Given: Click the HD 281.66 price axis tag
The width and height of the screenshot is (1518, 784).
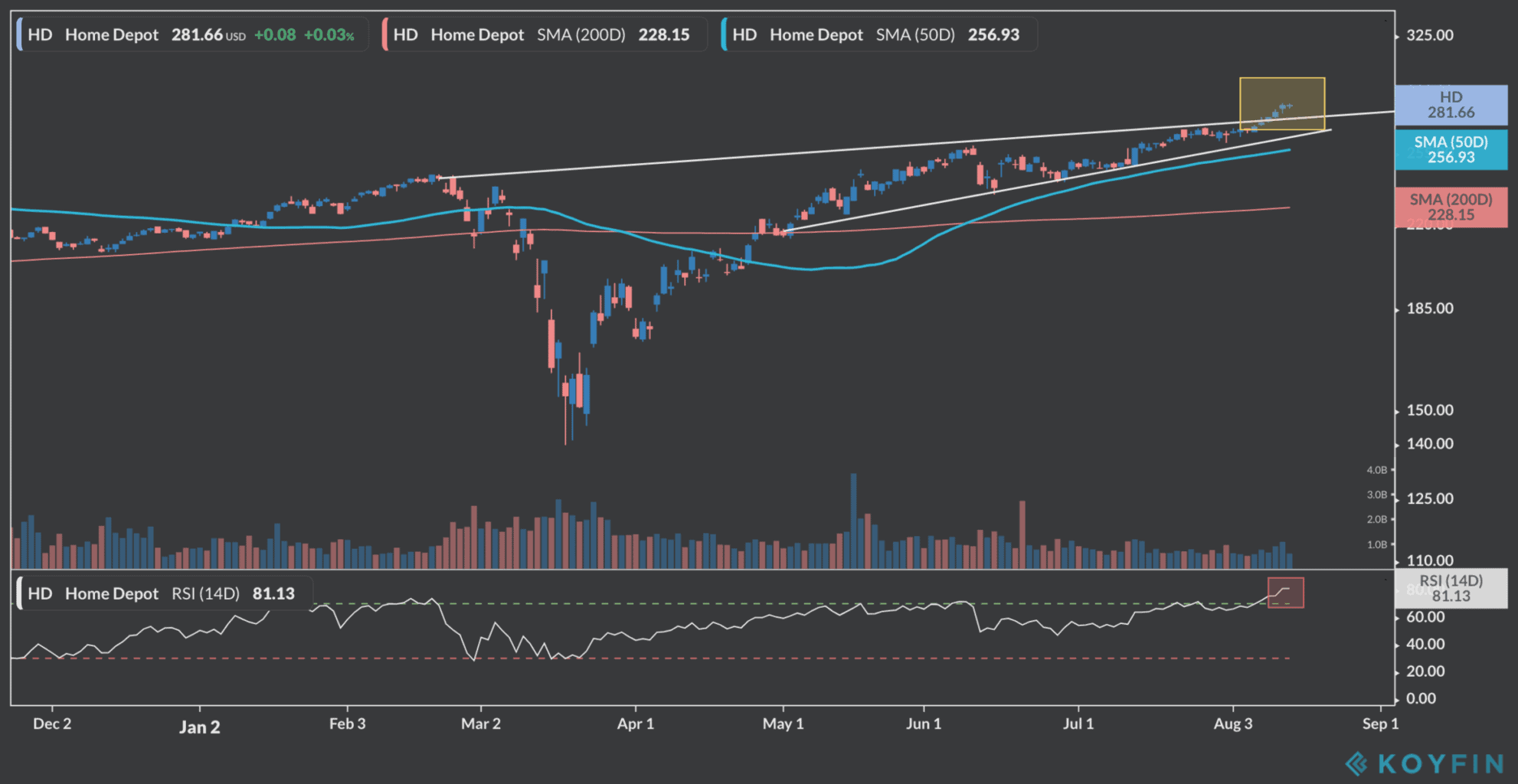Looking at the screenshot, I should pyautogui.click(x=1451, y=105).
